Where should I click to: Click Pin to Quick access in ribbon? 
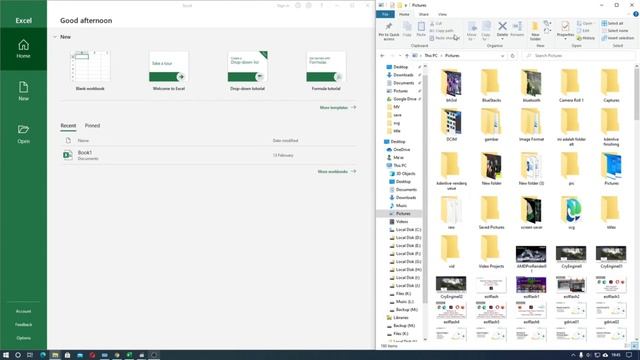389,31
